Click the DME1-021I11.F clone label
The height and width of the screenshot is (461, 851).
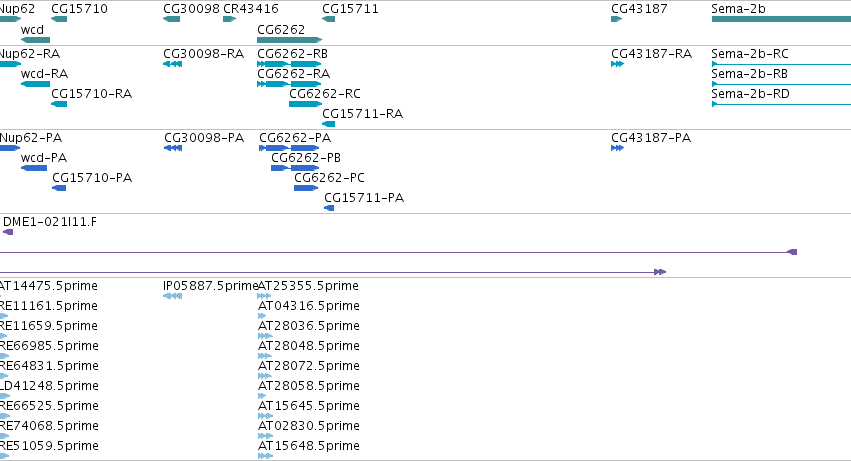[x=50, y=222]
